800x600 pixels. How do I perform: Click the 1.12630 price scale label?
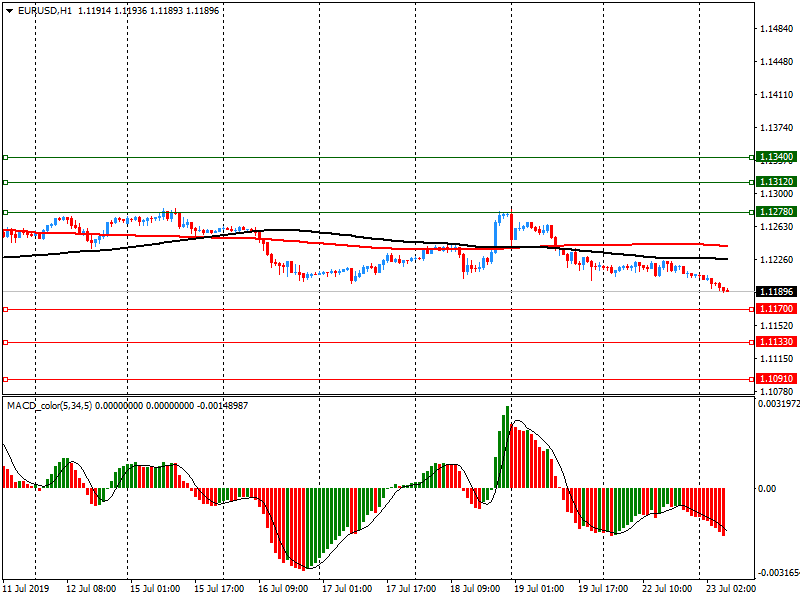tap(777, 227)
